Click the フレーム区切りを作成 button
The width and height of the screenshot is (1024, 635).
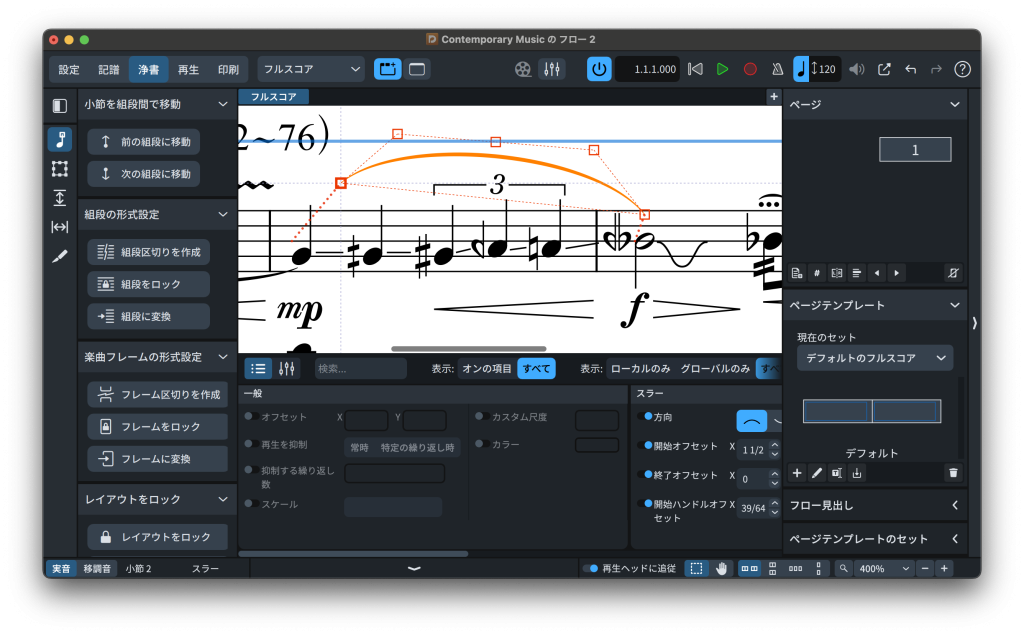[x=158, y=395]
